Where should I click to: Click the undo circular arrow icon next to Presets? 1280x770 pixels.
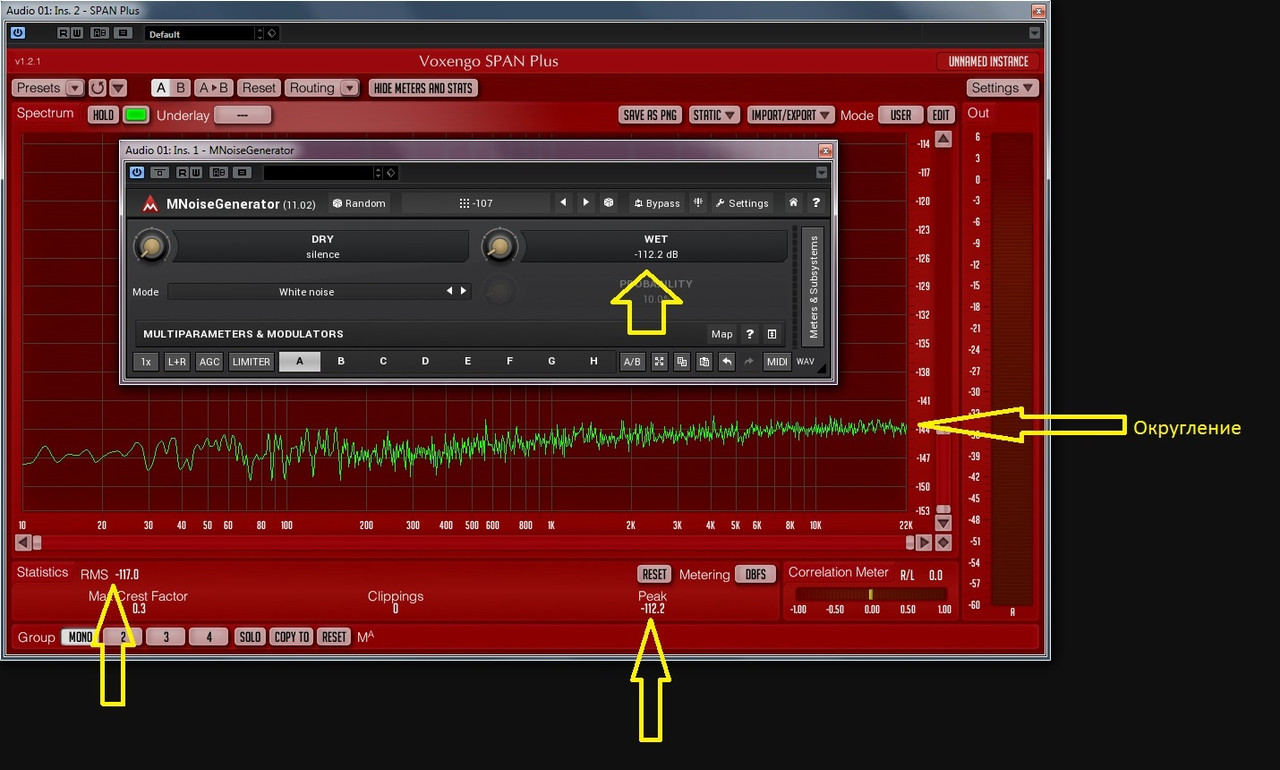(97, 88)
